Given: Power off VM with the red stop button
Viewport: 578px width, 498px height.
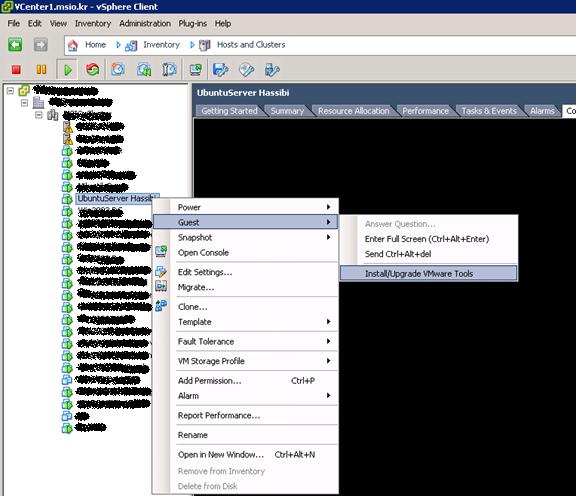Looking at the screenshot, I should coord(16,69).
